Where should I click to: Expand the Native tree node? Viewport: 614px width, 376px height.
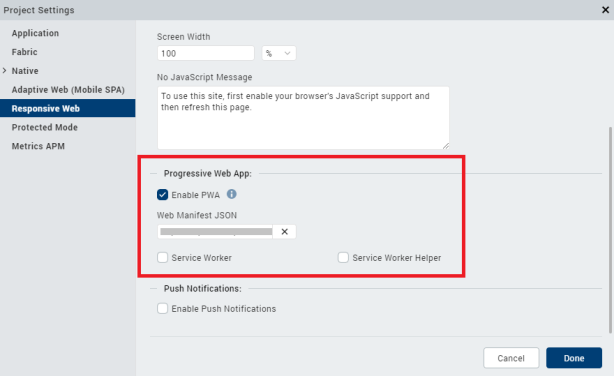coord(5,70)
